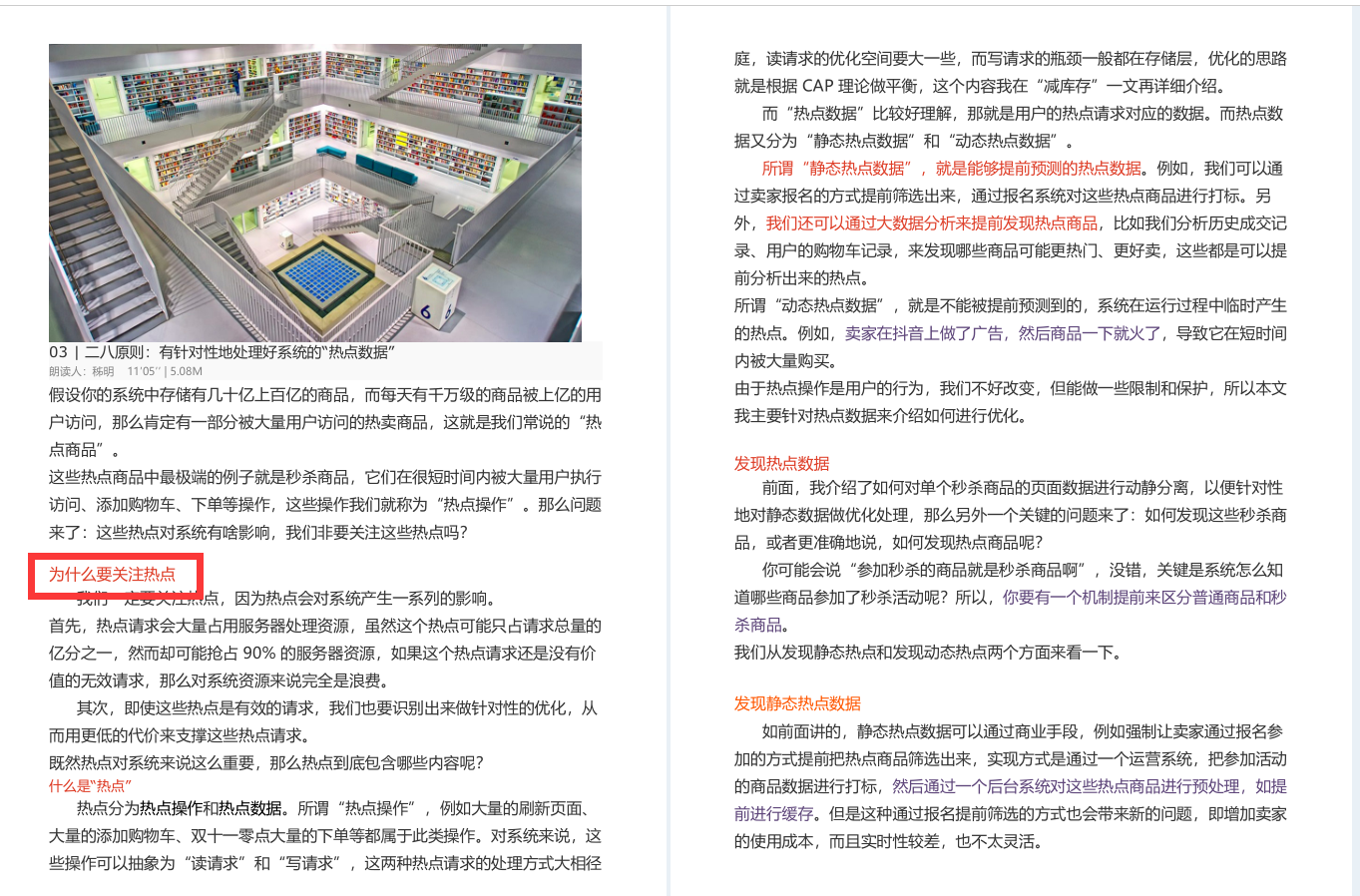Screen dimensions: 1360x896
Task: Click the library photo at the article top
Action: 315,193
